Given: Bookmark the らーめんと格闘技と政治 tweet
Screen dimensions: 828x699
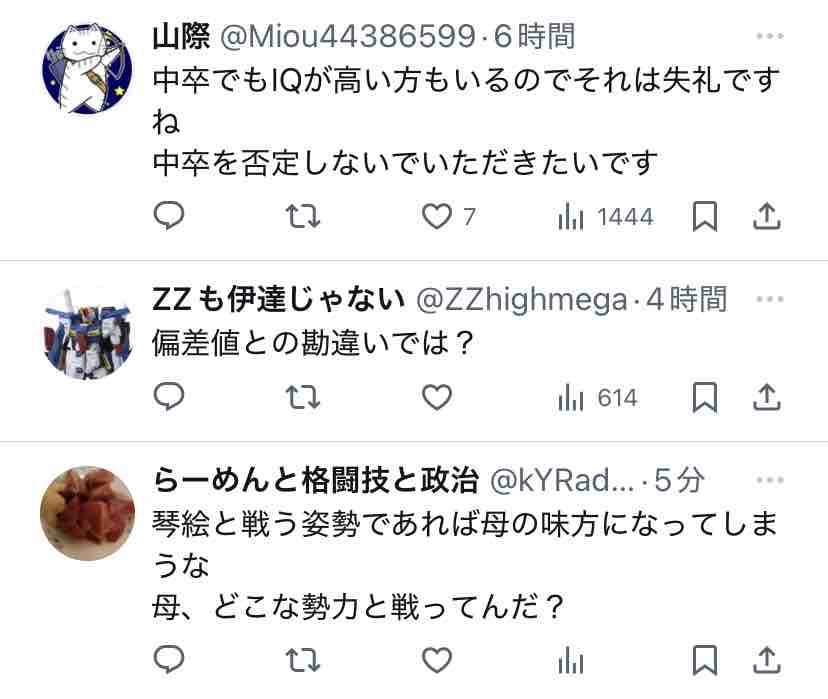Looking at the screenshot, I should pos(704,660).
